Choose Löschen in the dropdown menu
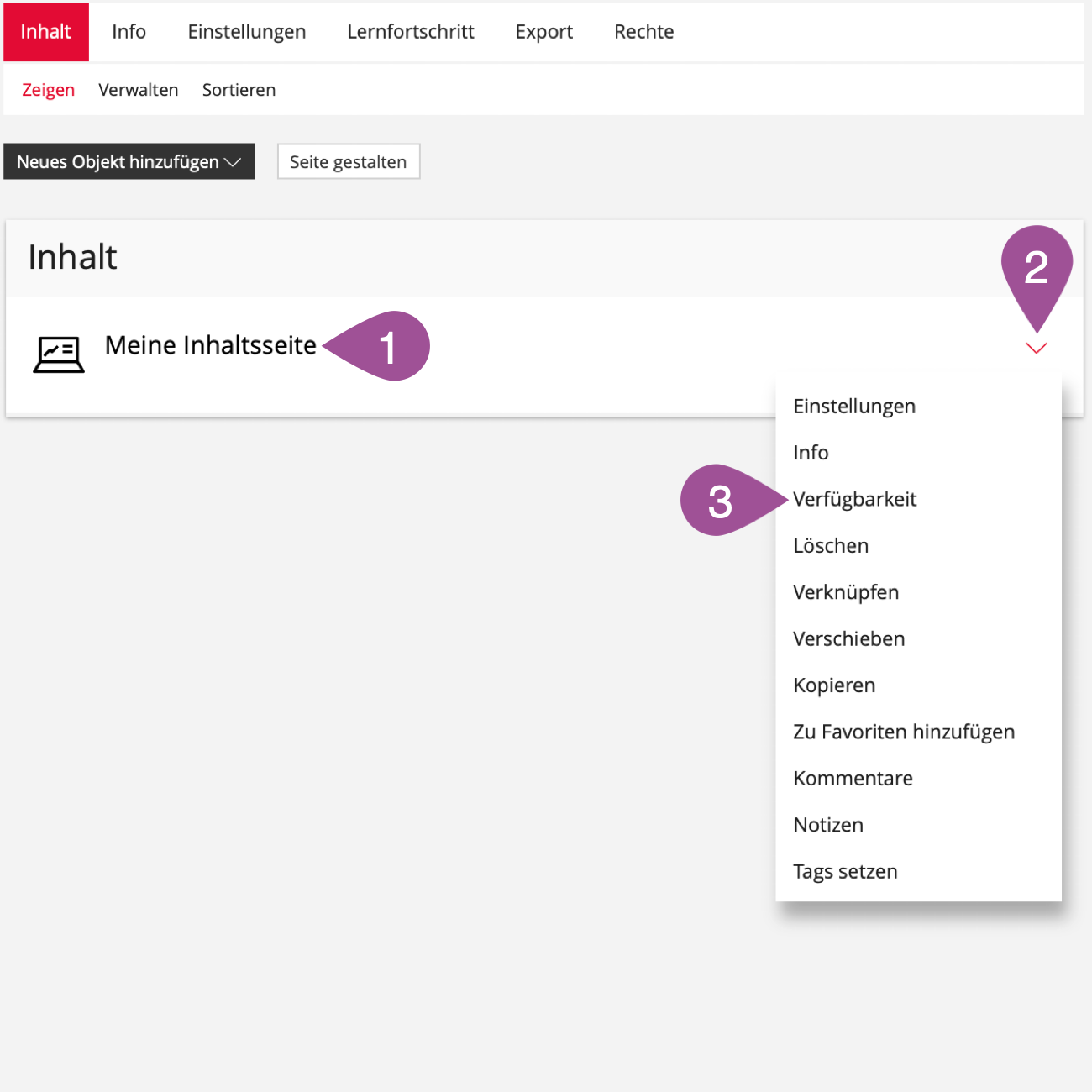Viewport: 1092px width, 1092px height. pyautogui.click(x=831, y=546)
